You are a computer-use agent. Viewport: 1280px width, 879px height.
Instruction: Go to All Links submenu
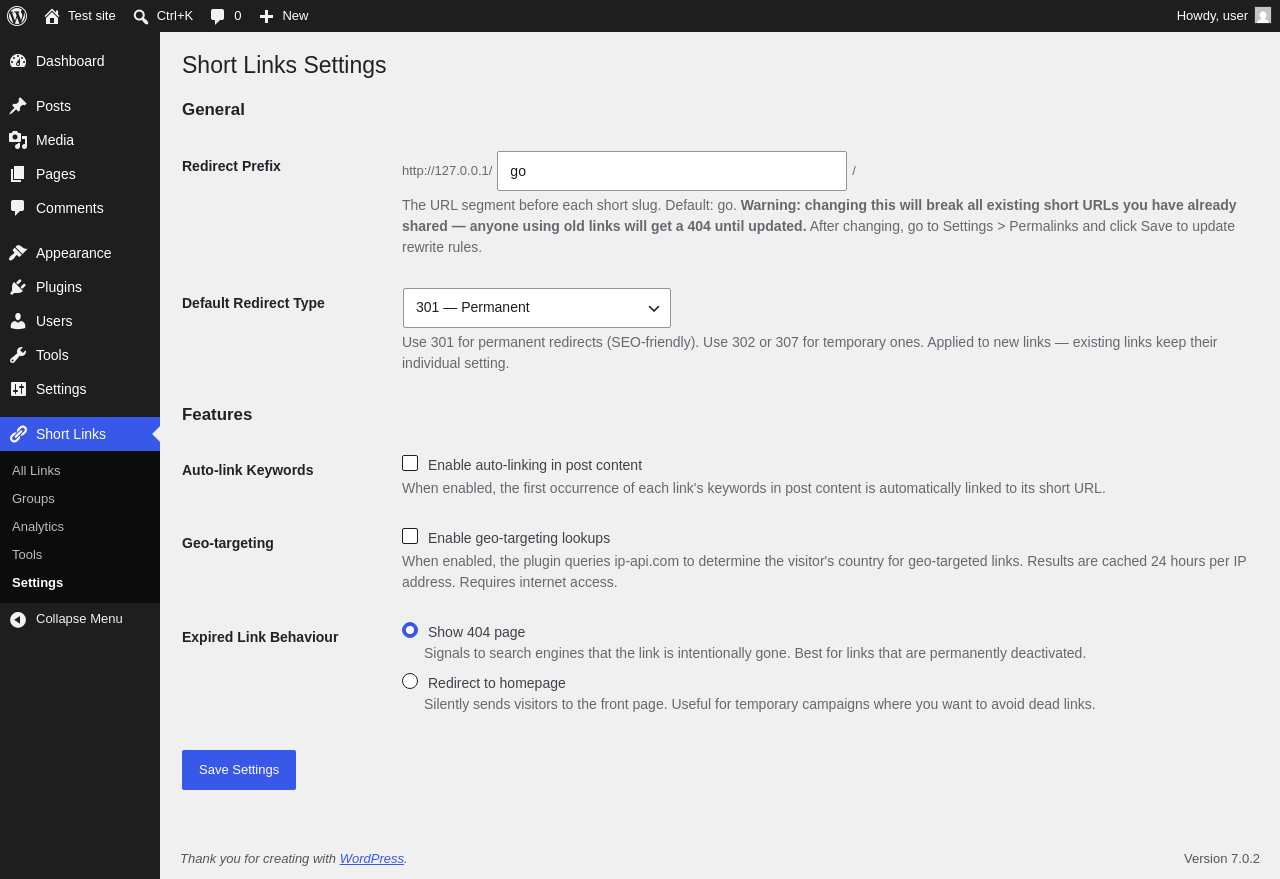click(x=80, y=470)
